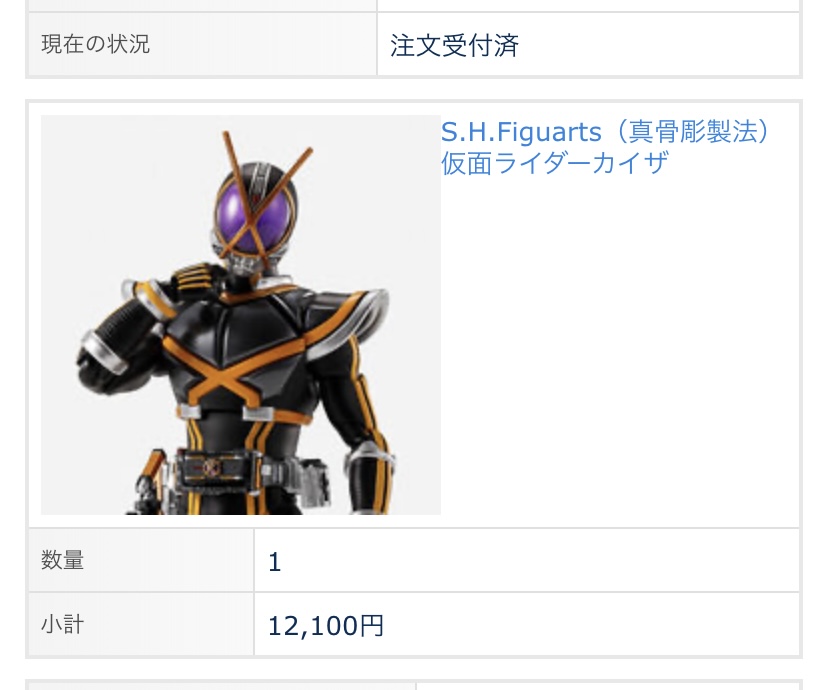Select the 小計 label cell
The height and width of the screenshot is (690, 828).
coord(141,625)
